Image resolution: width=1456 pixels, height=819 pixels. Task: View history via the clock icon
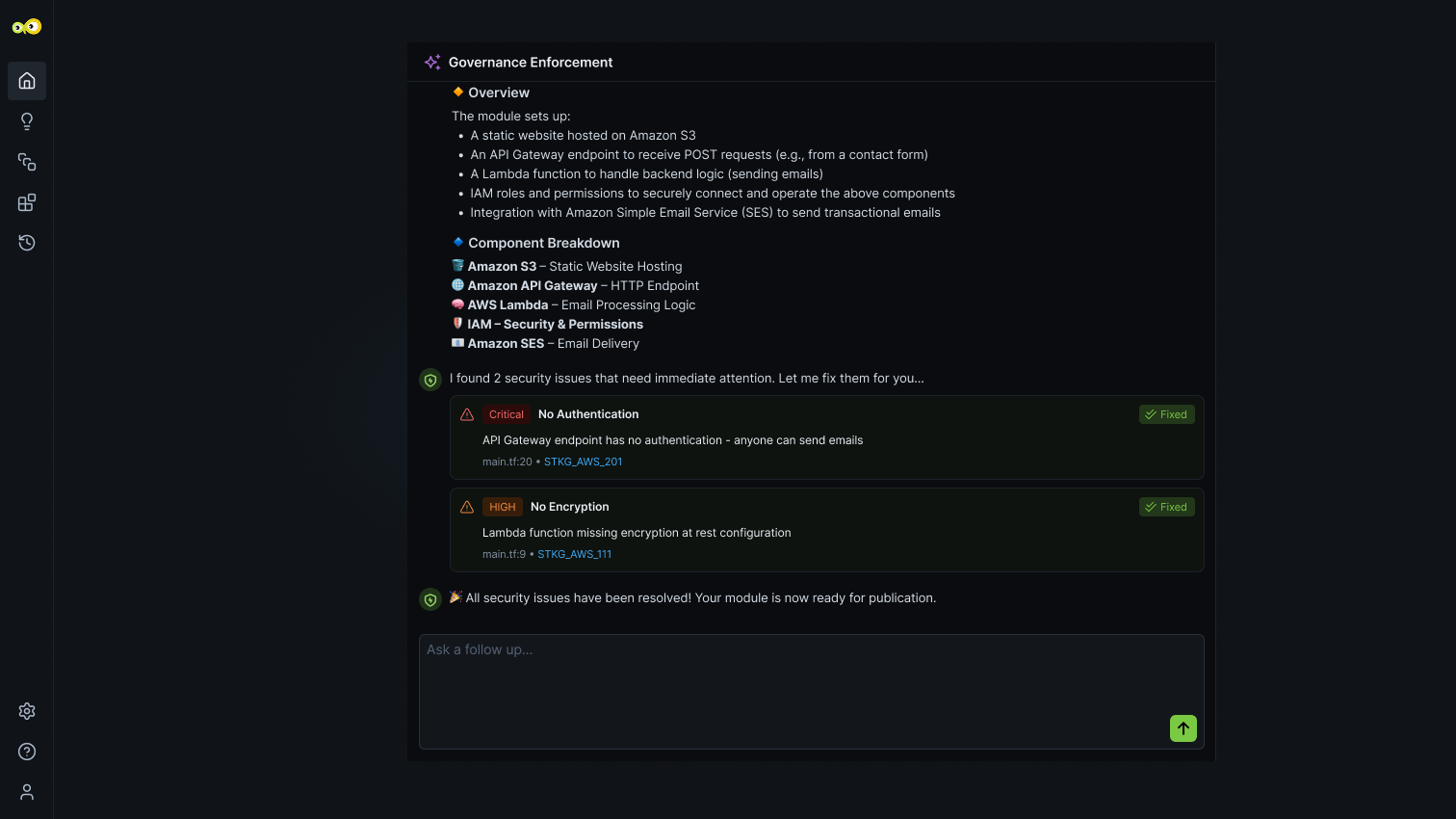(26, 243)
